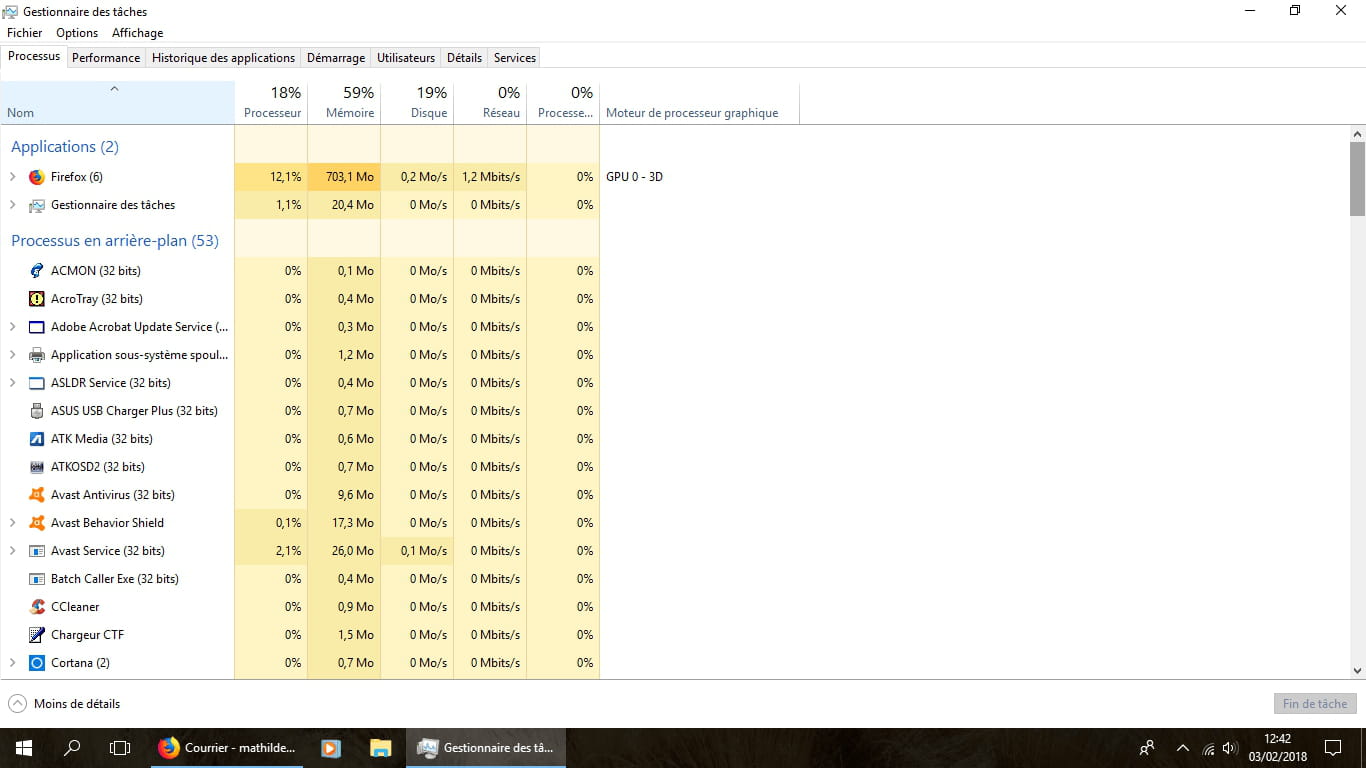Viewport: 1366px width, 768px height.
Task: Click the Batch Caller Exe icon
Action: 37,579
